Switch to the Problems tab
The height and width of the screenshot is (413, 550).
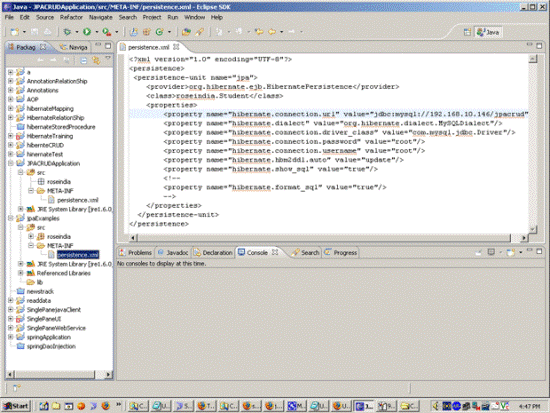[x=135, y=253]
